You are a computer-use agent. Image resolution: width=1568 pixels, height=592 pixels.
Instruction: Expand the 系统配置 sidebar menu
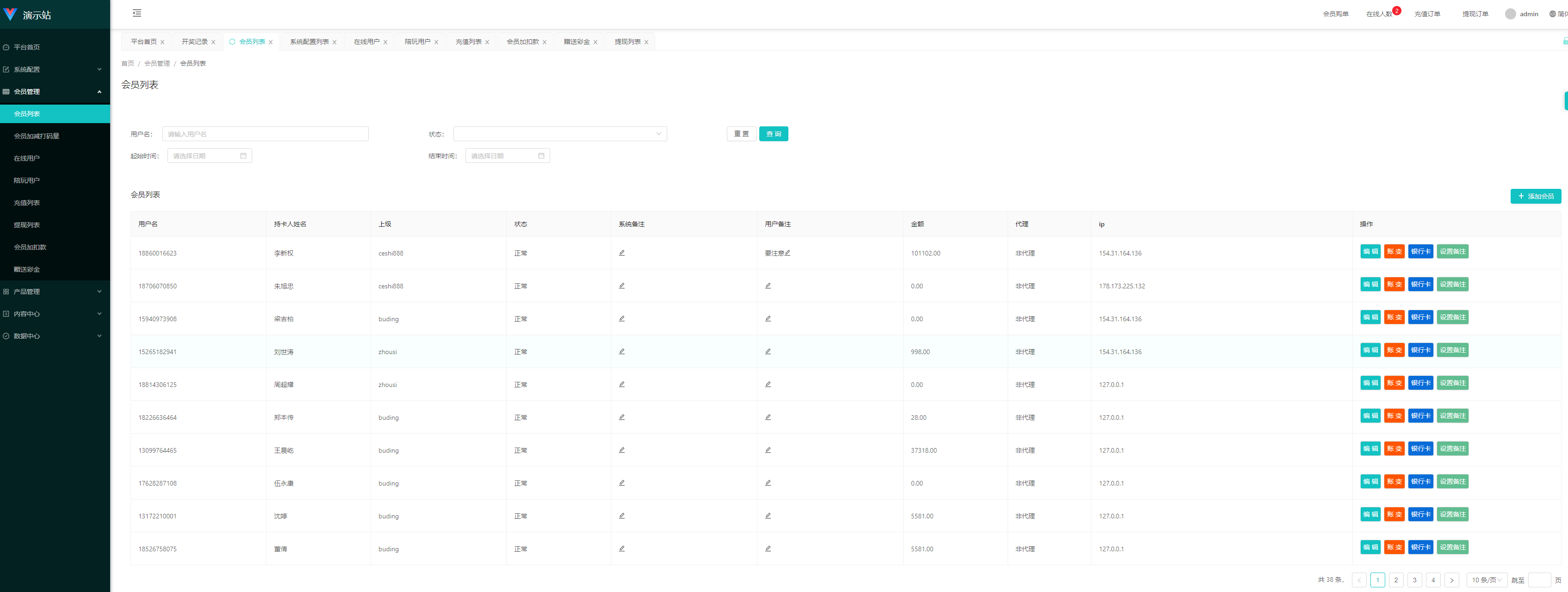[x=54, y=69]
